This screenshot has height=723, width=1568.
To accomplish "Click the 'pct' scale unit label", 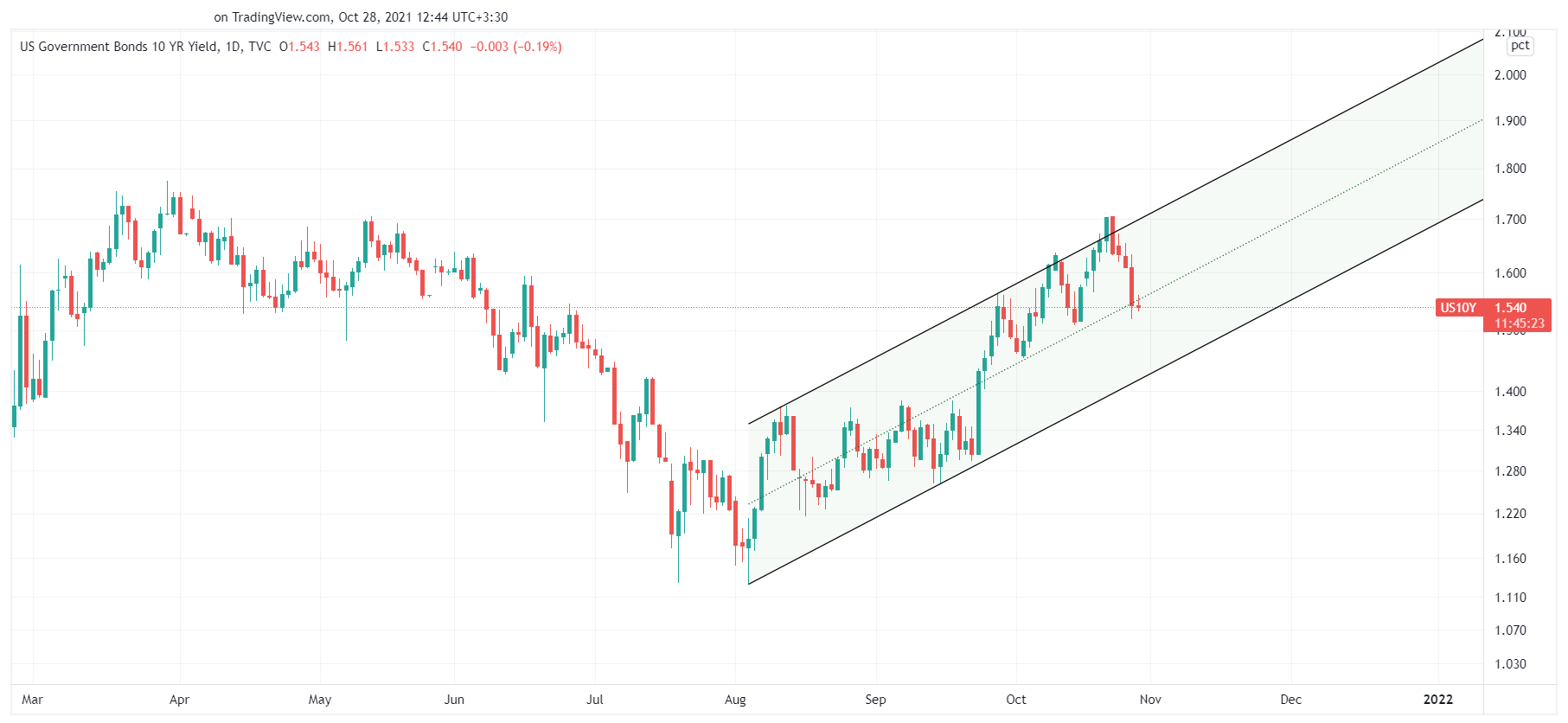I will point(1520,46).
